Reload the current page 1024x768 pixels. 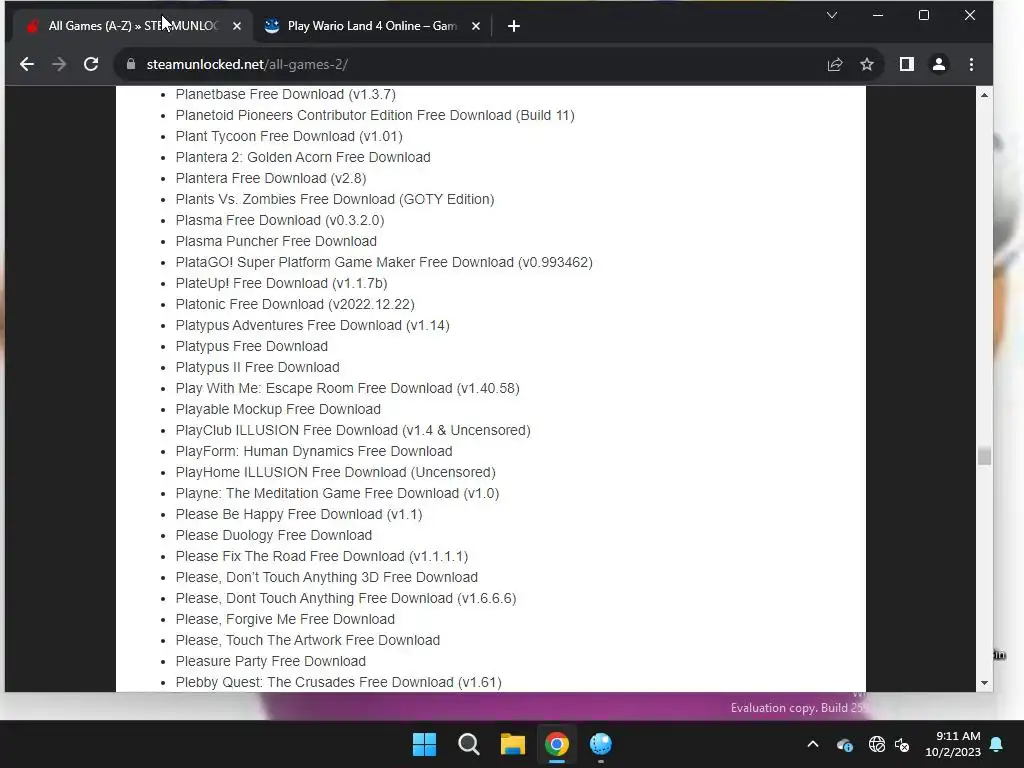tap(91, 64)
